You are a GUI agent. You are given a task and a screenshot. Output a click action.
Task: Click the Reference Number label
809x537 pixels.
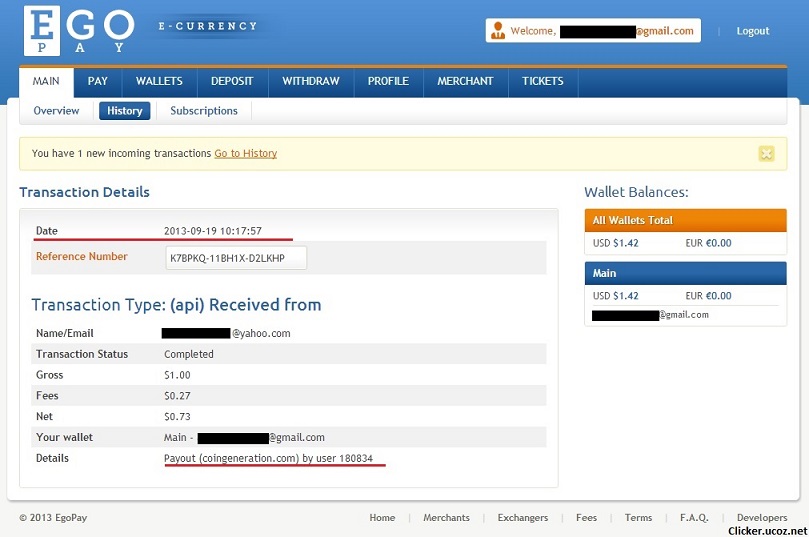coord(82,256)
